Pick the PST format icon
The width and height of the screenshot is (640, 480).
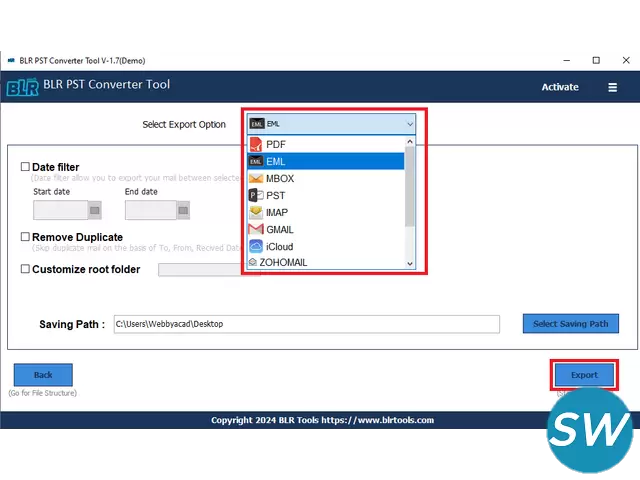(255, 195)
